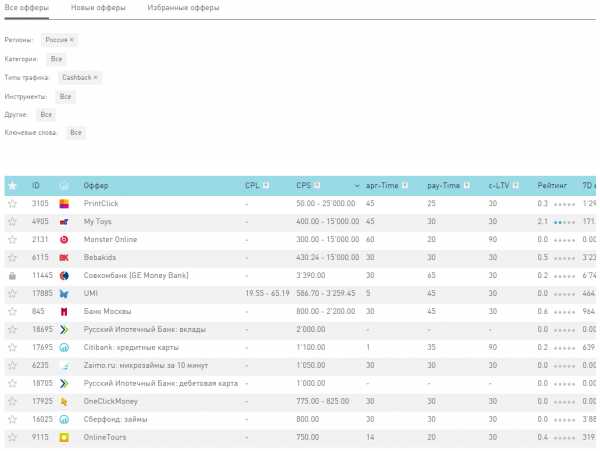Screen dimensions: 600x451
Task: Click the CPS column info icon
Action: pyautogui.click(x=317, y=186)
